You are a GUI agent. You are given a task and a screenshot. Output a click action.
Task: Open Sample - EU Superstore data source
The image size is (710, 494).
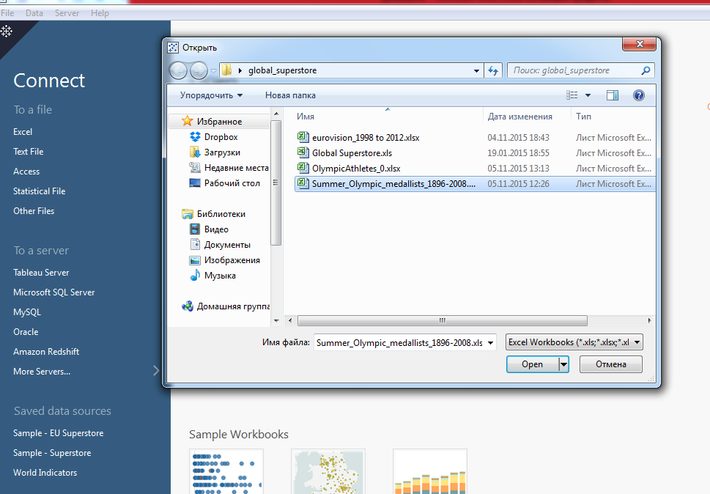tap(58, 433)
